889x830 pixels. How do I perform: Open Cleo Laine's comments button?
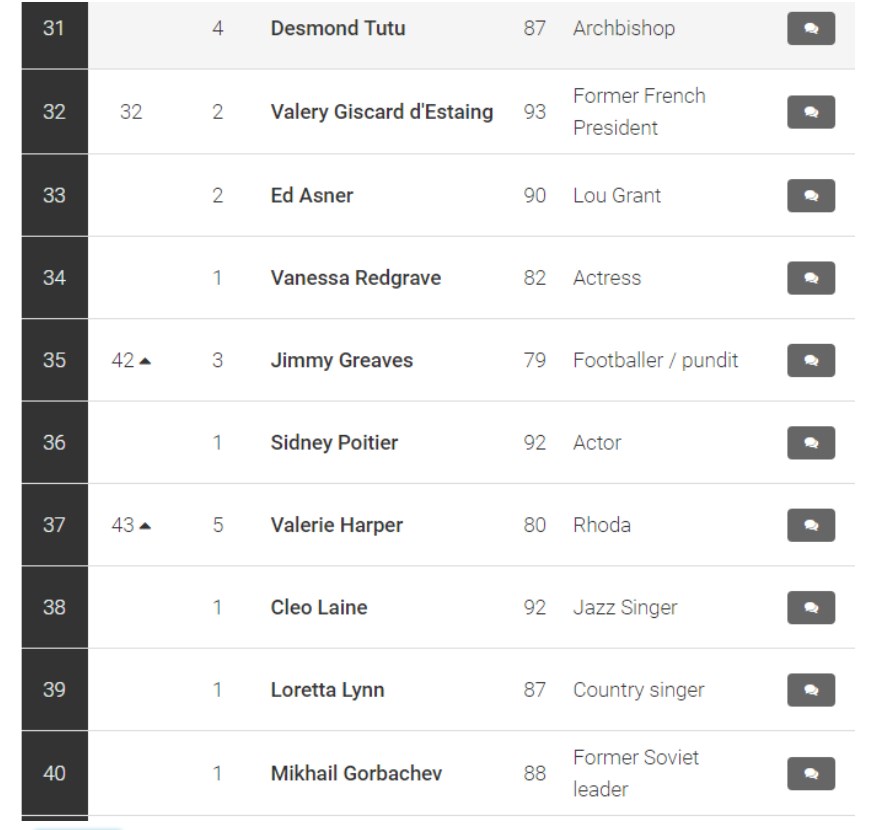[810, 607]
